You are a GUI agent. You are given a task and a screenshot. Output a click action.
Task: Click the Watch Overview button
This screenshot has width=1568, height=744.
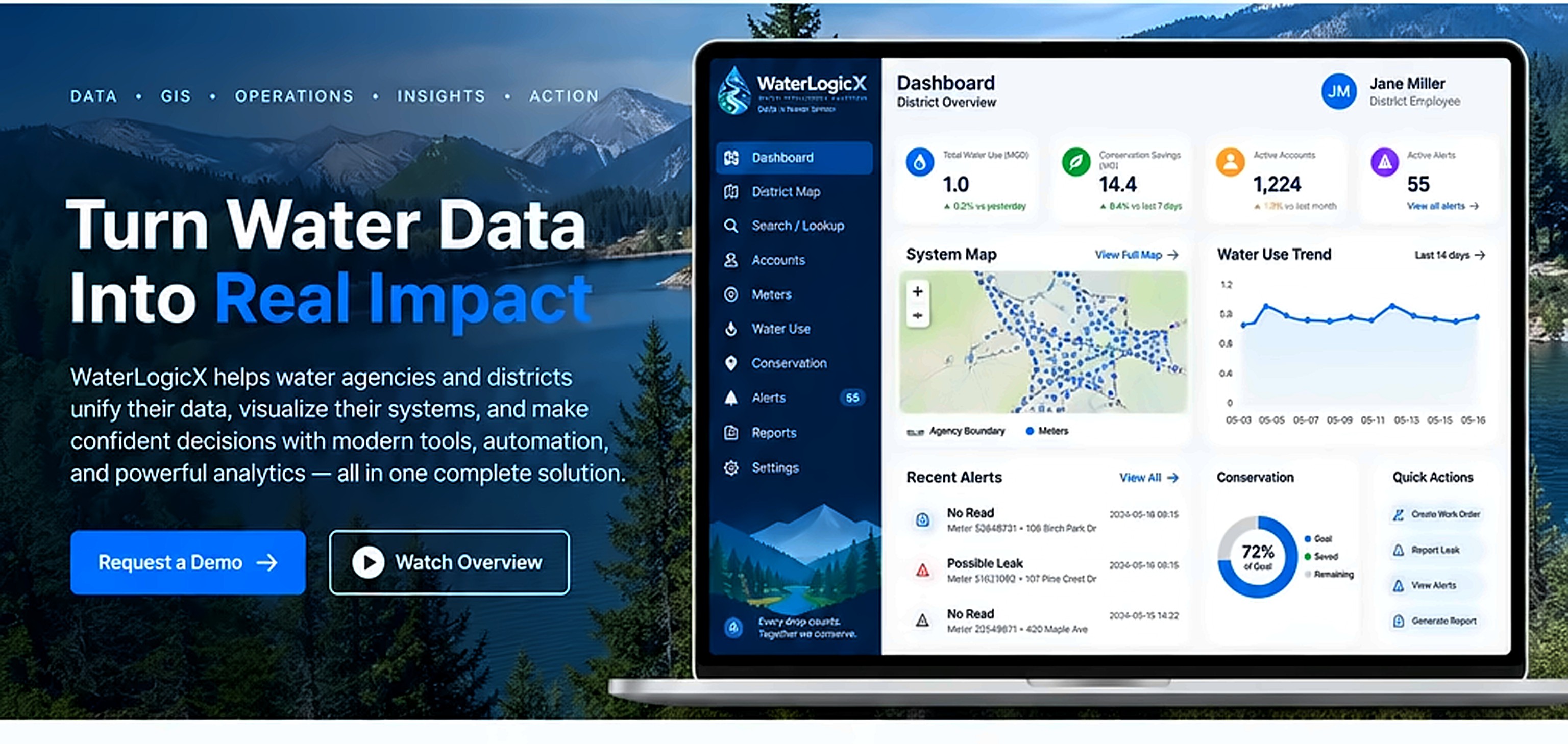point(449,562)
